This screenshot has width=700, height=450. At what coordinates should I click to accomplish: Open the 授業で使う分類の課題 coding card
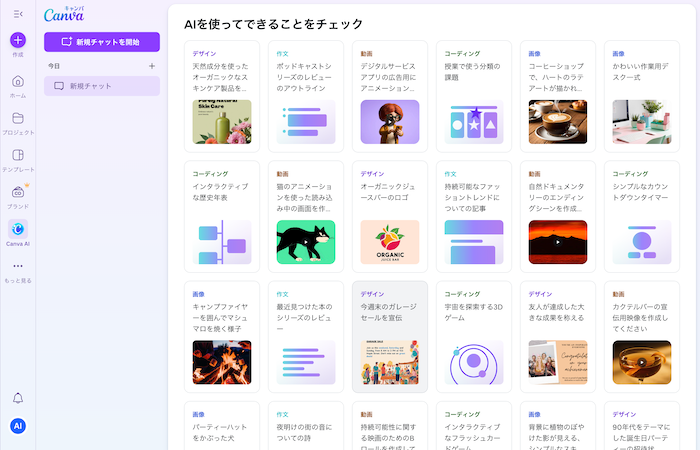474,96
